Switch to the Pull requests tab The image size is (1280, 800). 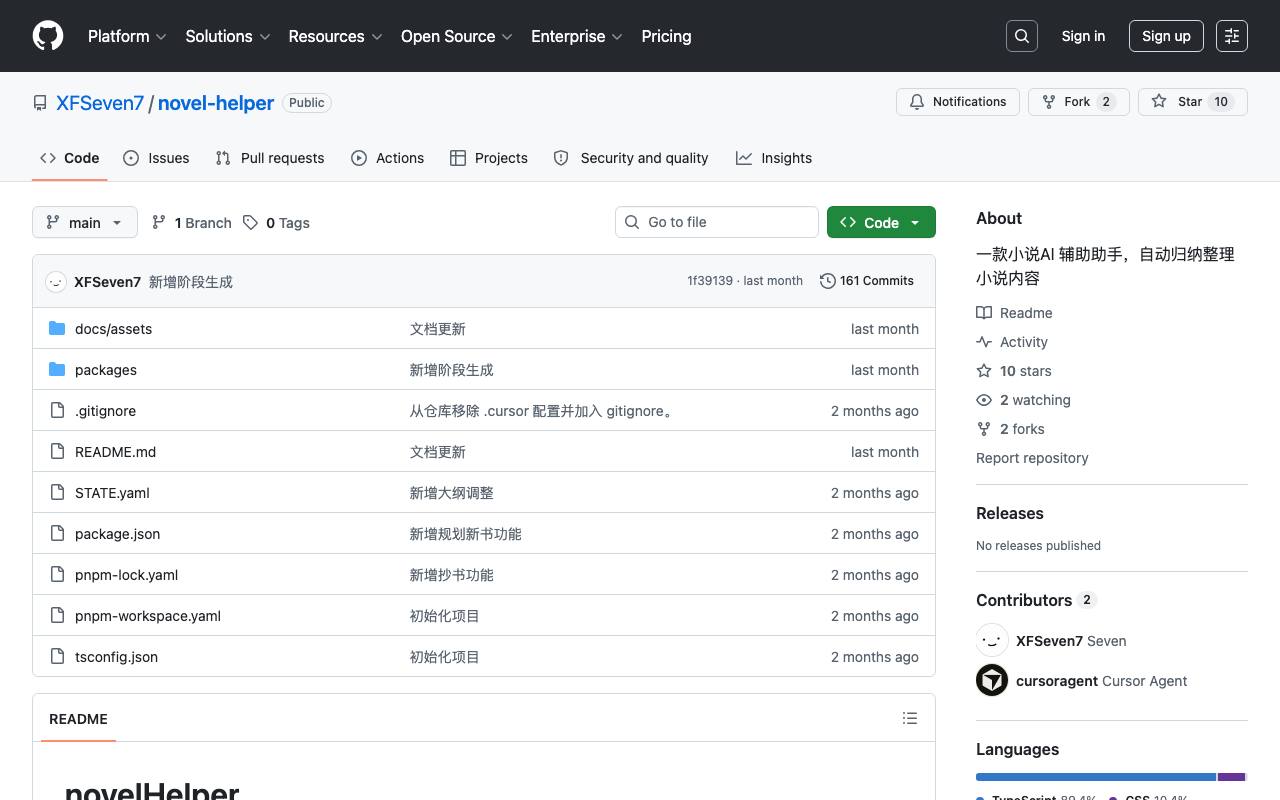point(270,158)
